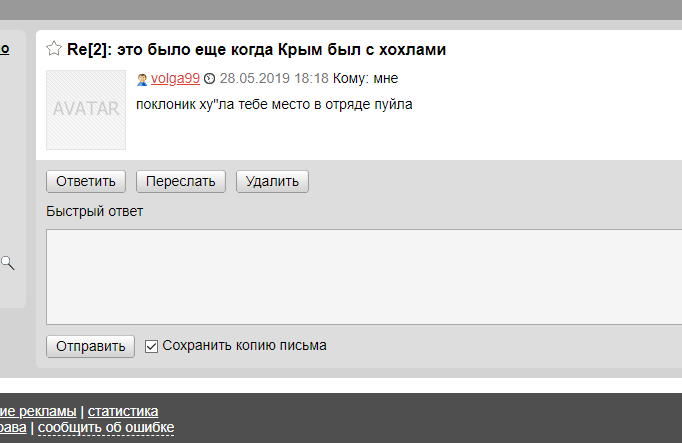Click the clock icon before the date
Image resolution: width=682 pixels, height=443 pixels.
pos(210,79)
